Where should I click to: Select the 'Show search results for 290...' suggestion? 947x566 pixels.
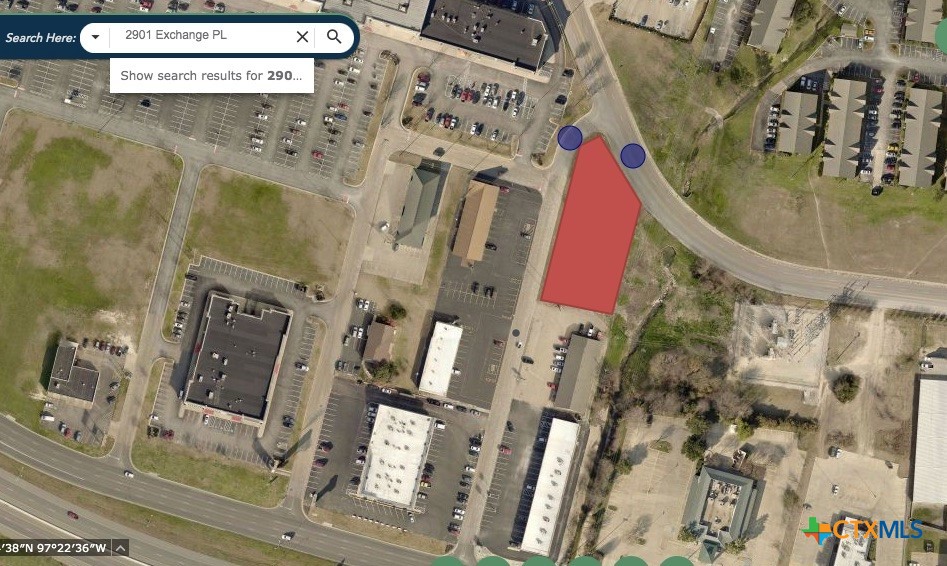coord(211,76)
